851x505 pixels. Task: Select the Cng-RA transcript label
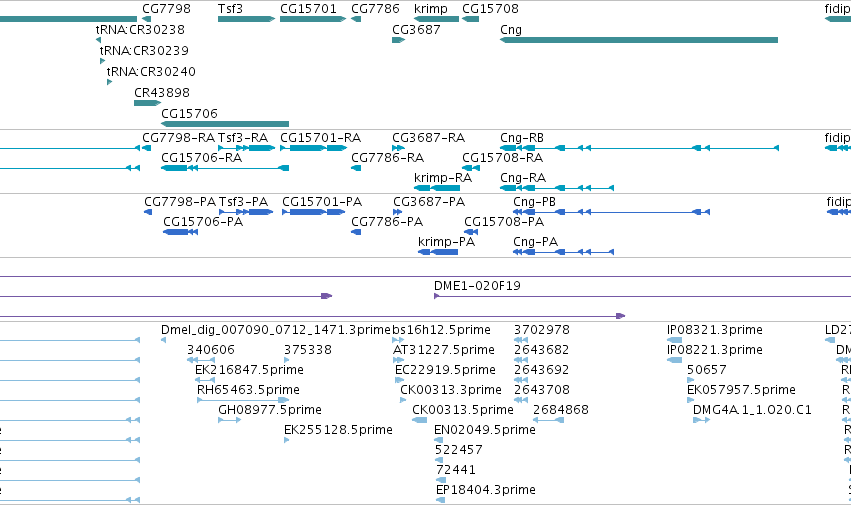(523, 178)
